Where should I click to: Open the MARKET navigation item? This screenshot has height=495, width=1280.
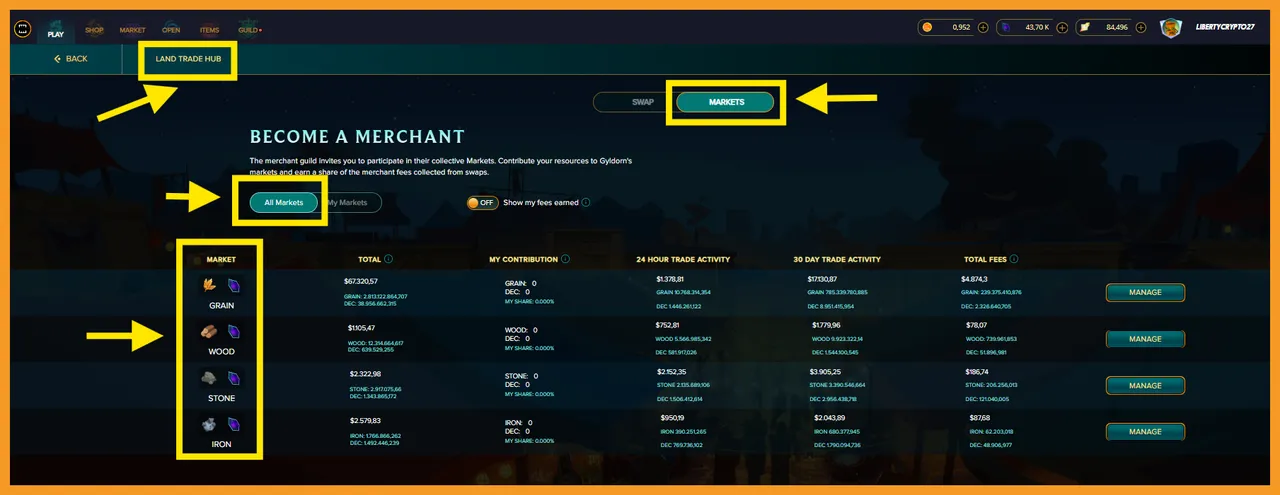132,30
